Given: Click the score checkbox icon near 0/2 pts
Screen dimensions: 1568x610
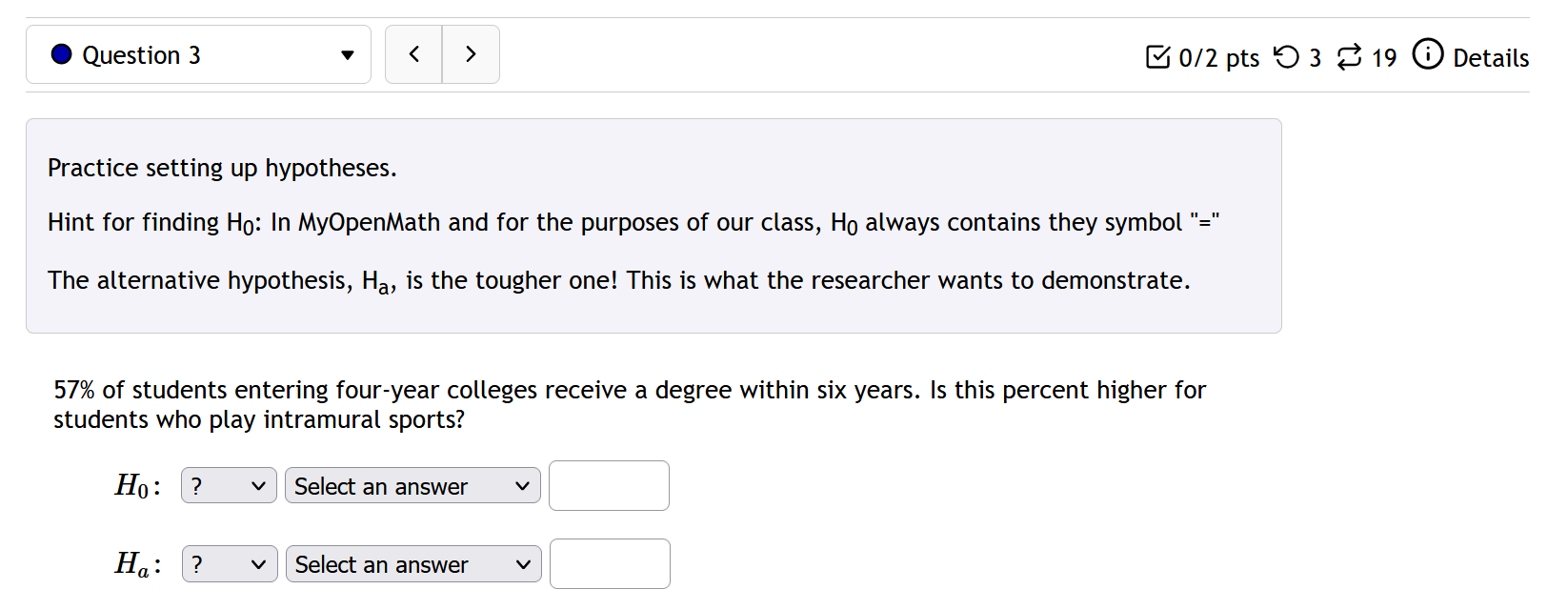Looking at the screenshot, I should 1157,57.
